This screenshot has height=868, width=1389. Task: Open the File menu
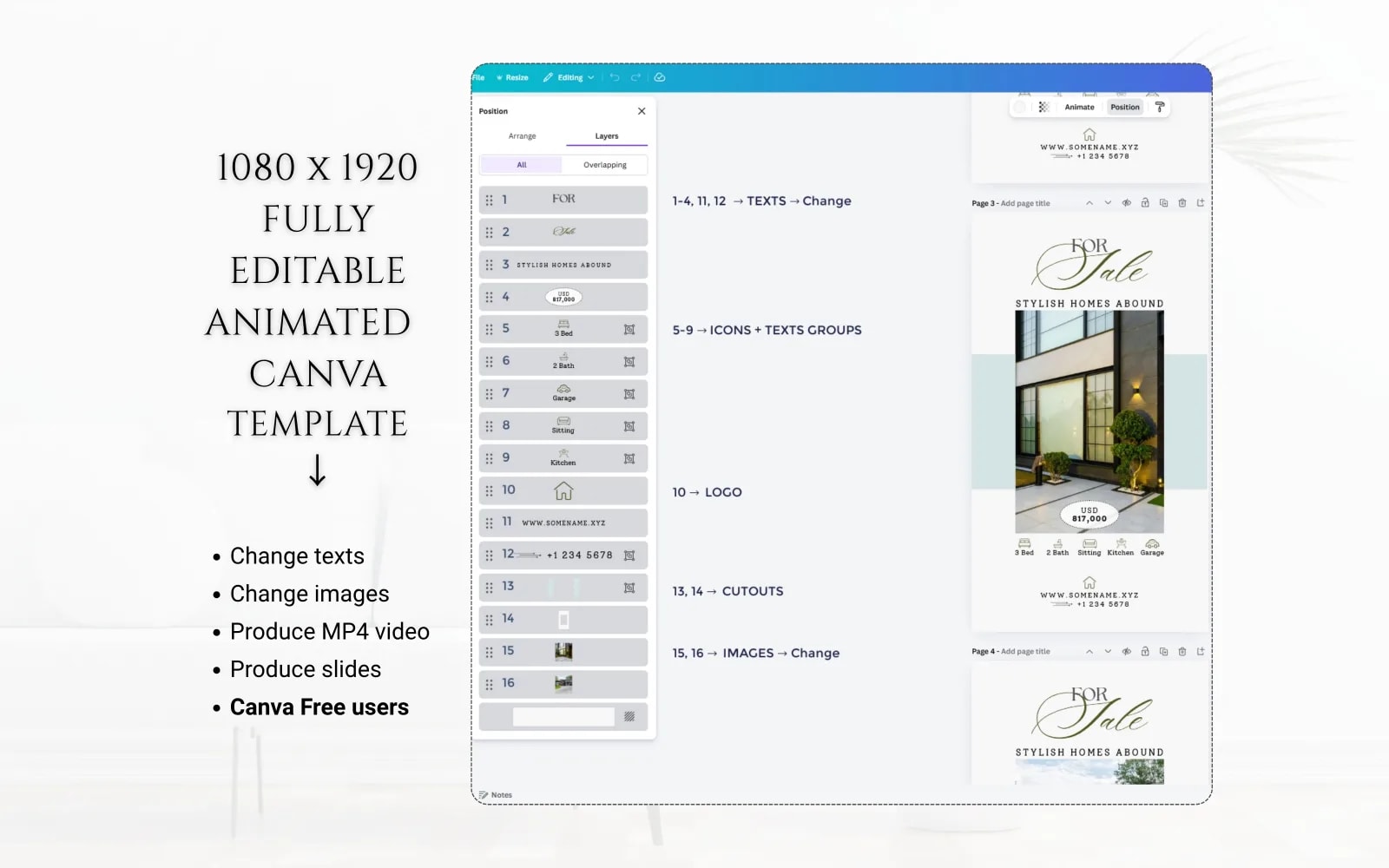click(x=478, y=77)
